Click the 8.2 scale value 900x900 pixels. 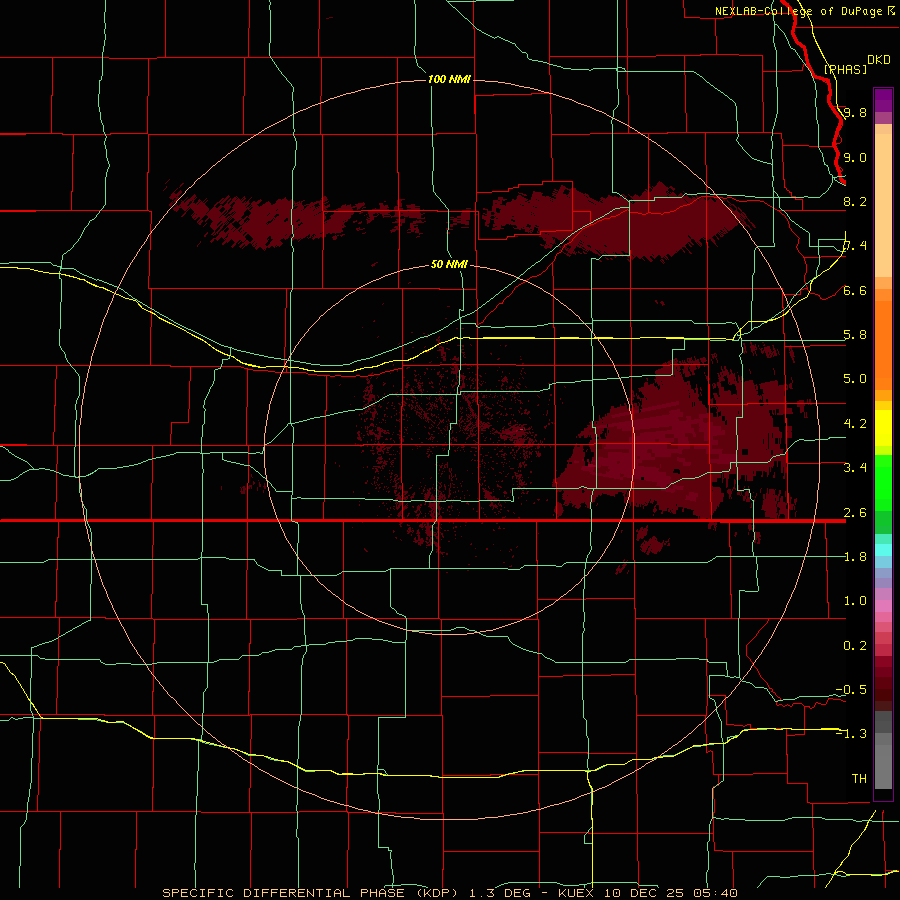[x=855, y=201]
